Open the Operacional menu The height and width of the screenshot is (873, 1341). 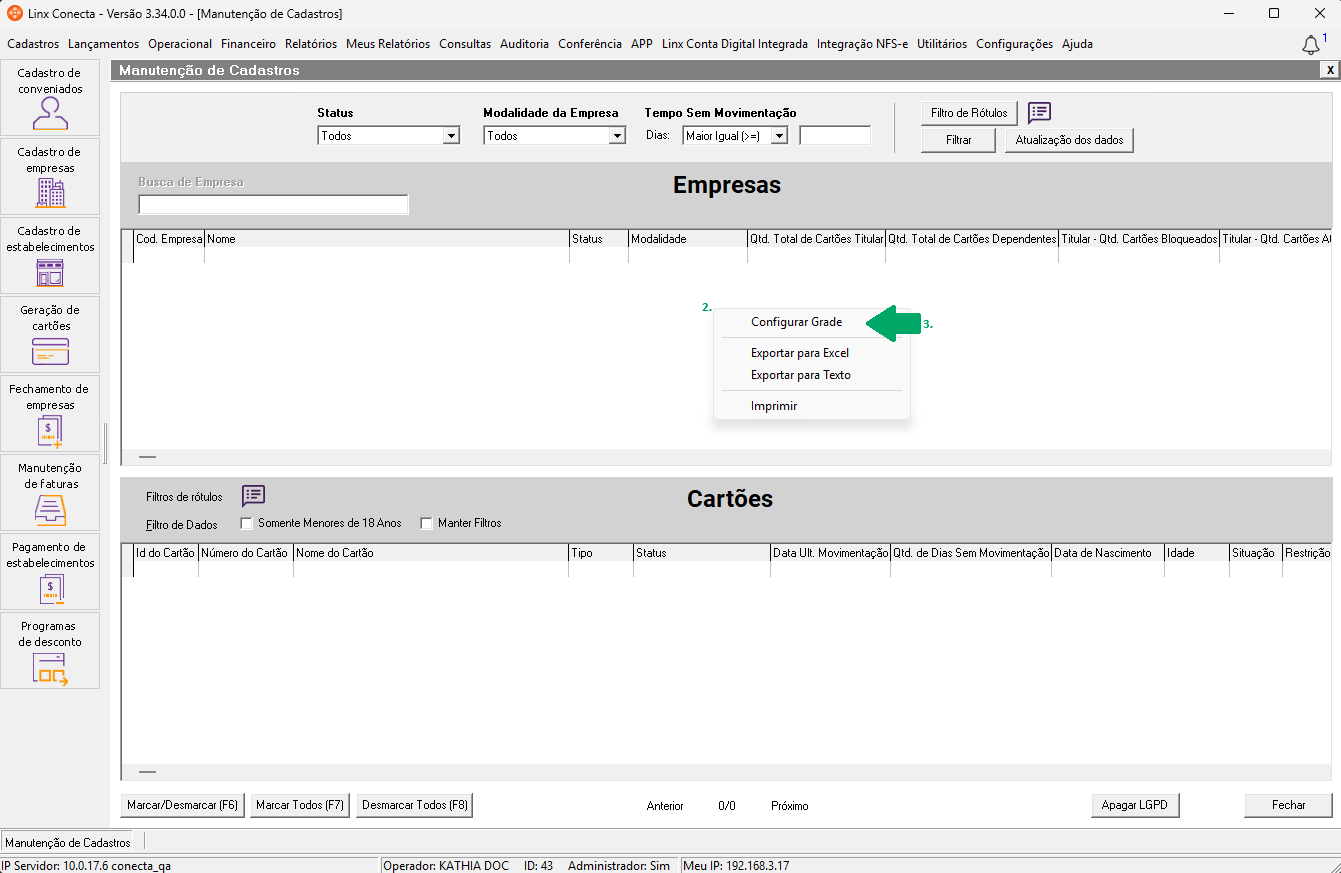point(180,44)
